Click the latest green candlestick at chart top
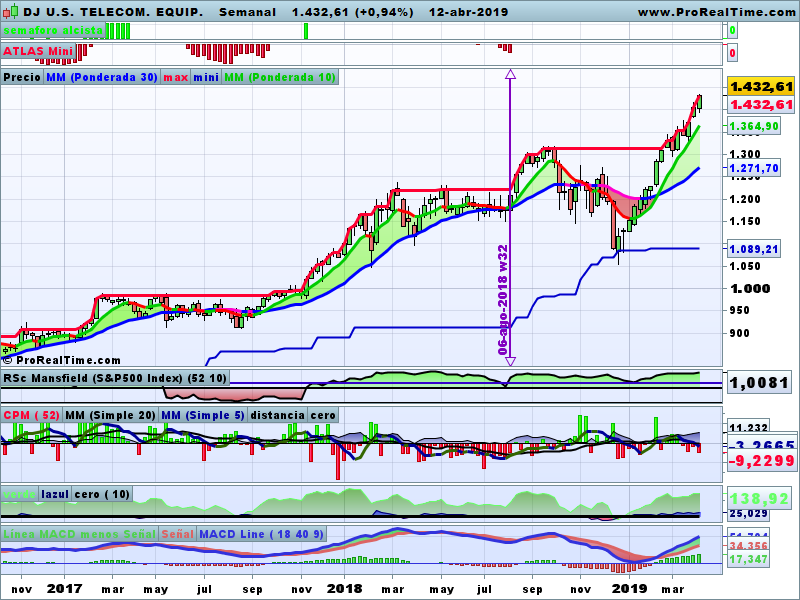The height and width of the screenshot is (600, 800). (x=699, y=102)
